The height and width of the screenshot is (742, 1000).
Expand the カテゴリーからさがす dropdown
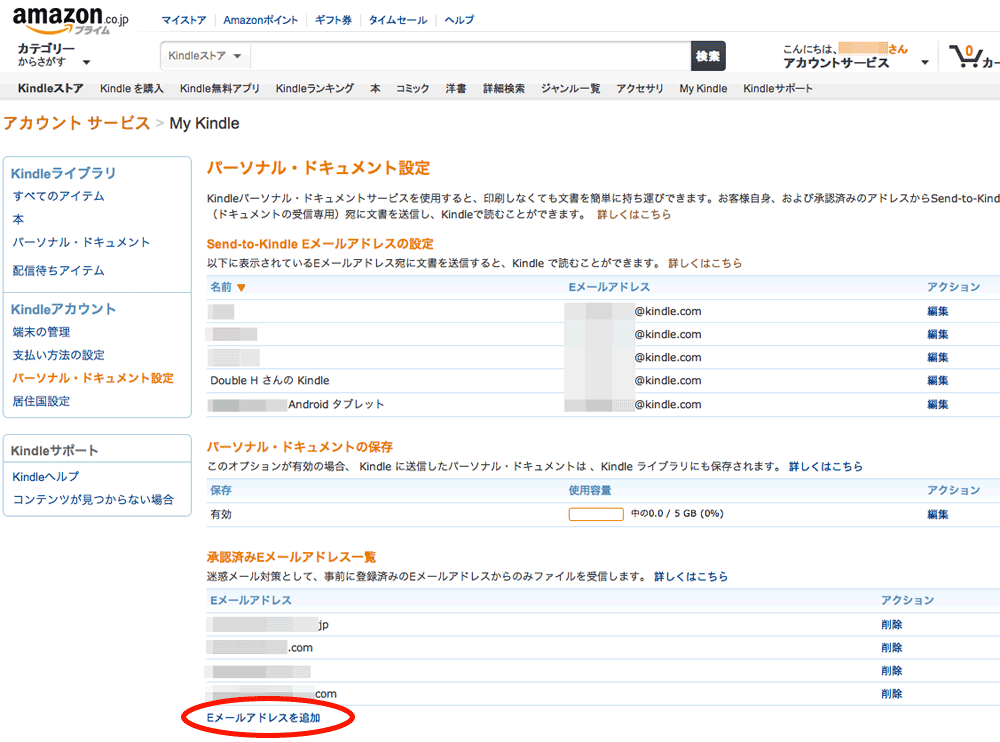(x=54, y=55)
